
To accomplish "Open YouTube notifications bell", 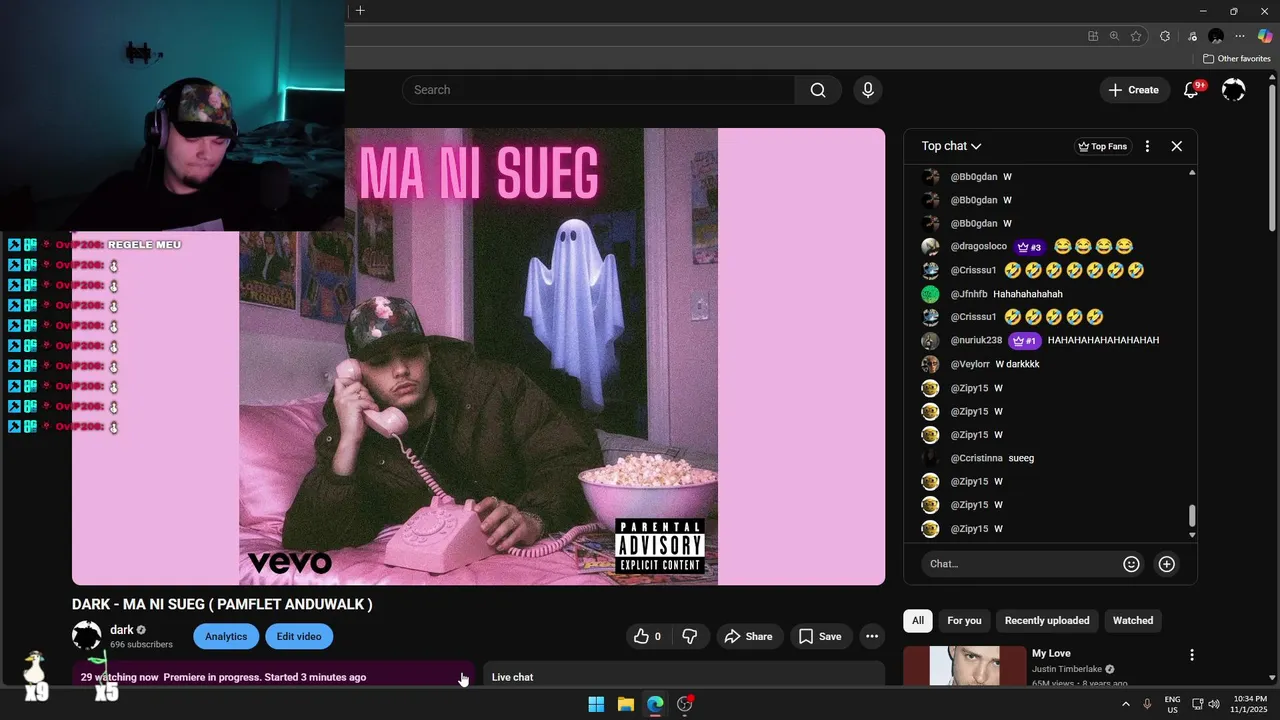I will coord(1191,90).
